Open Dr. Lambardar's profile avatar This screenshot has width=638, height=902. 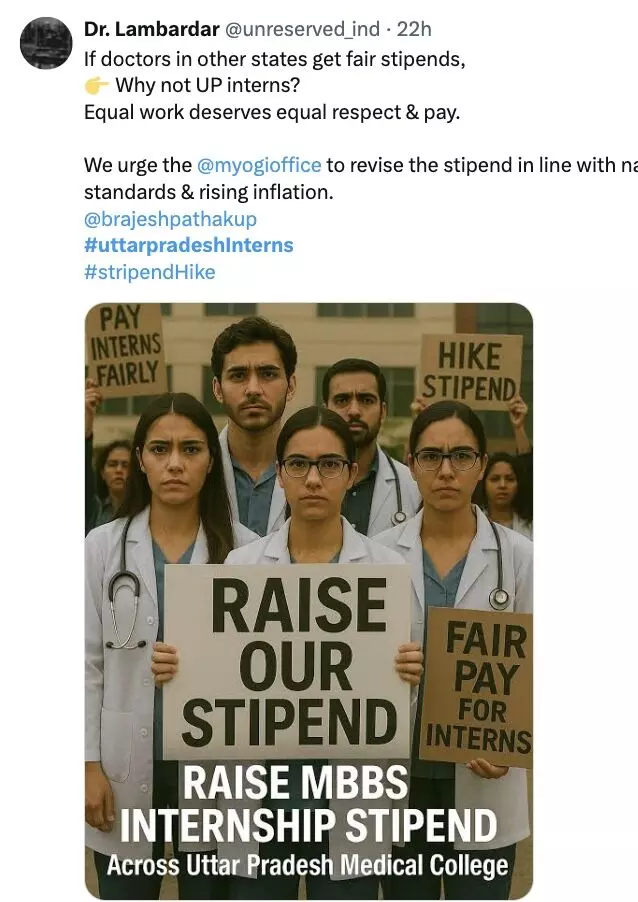46,43
